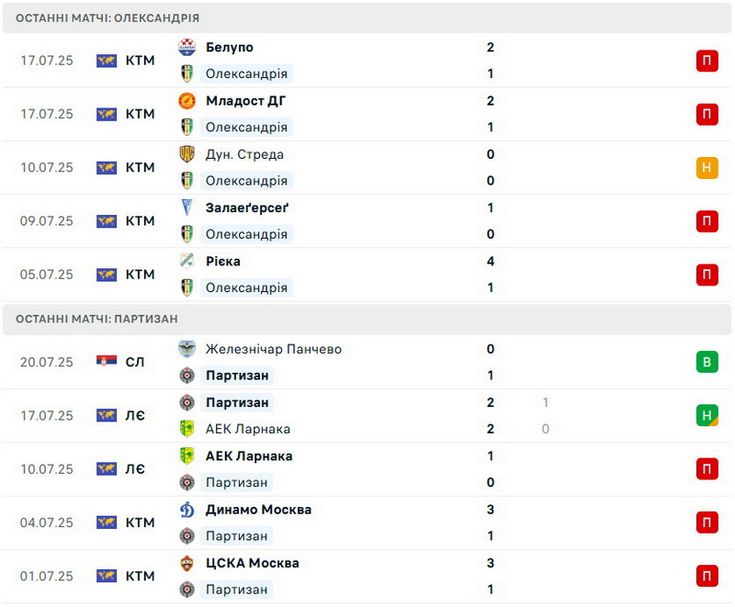Click the green В win badge
Screen dimensions: 735x607
click(707, 362)
